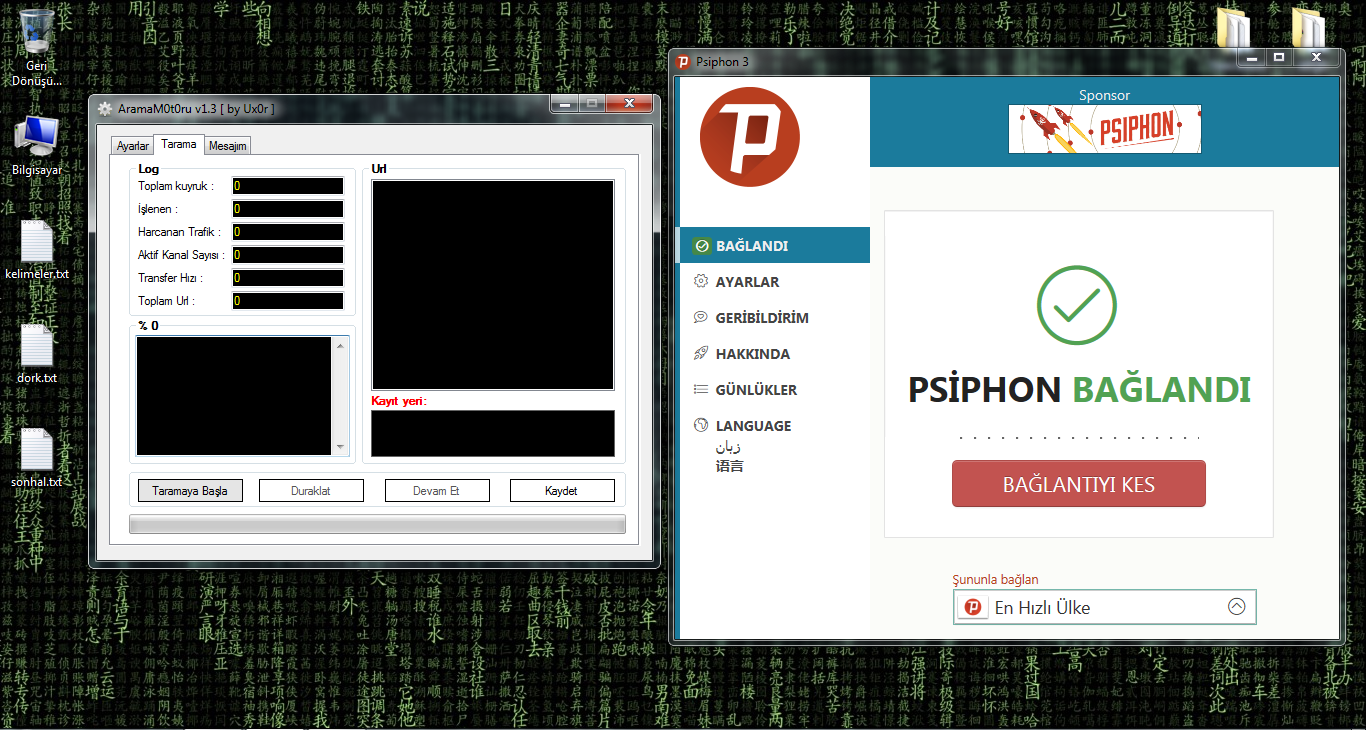Viewport: 1366px width, 730px height.
Task: Click the "Toplam kuyruk :" label
Action: tap(176, 186)
